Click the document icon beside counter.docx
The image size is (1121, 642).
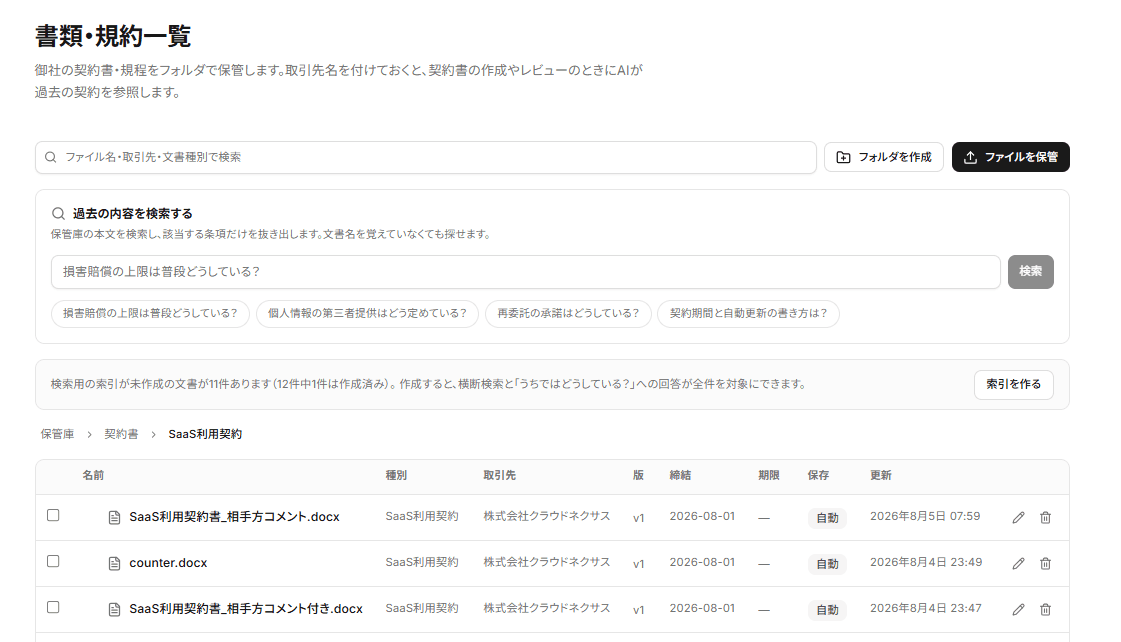tap(114, 563)
